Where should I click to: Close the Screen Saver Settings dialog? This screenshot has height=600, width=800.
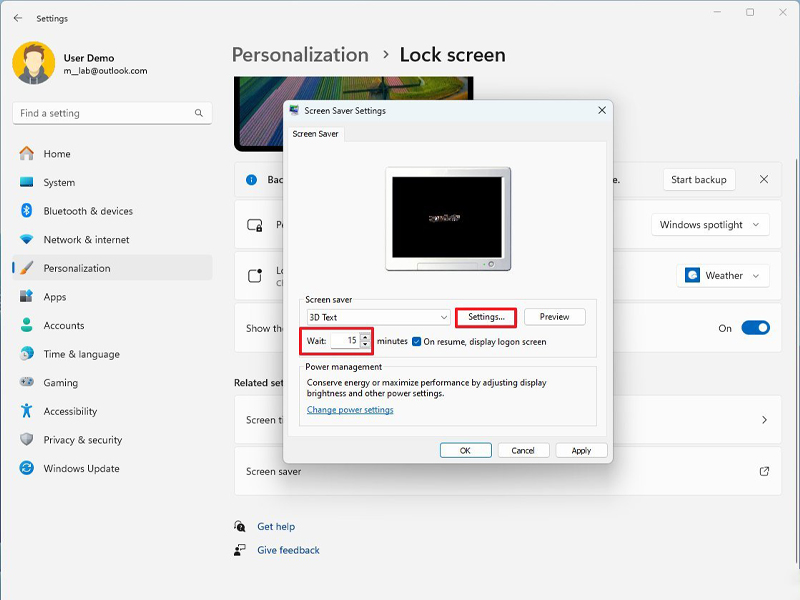602,110
